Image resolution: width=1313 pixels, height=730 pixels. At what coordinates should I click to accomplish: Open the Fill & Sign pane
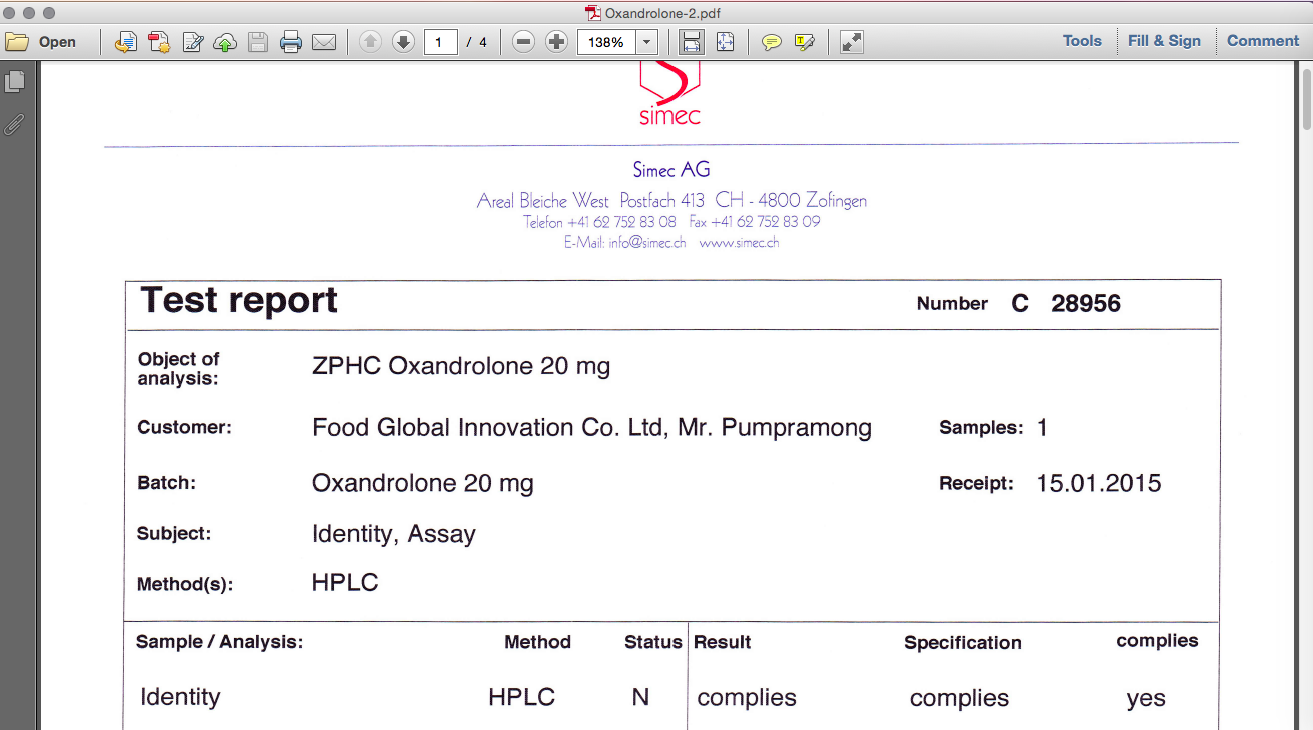click(x=1164, y=41)
